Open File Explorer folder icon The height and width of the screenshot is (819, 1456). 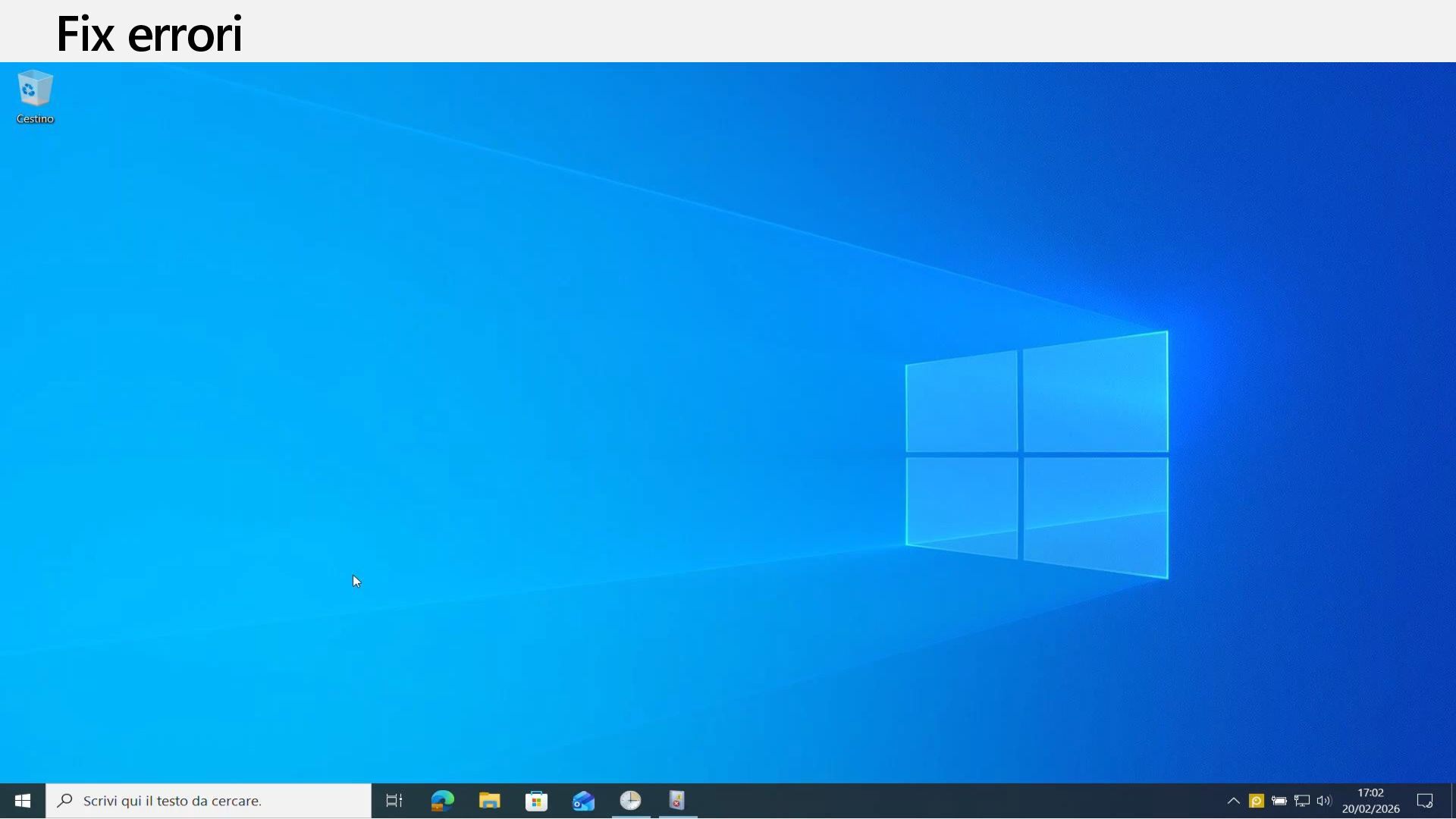tap(489, 801)
